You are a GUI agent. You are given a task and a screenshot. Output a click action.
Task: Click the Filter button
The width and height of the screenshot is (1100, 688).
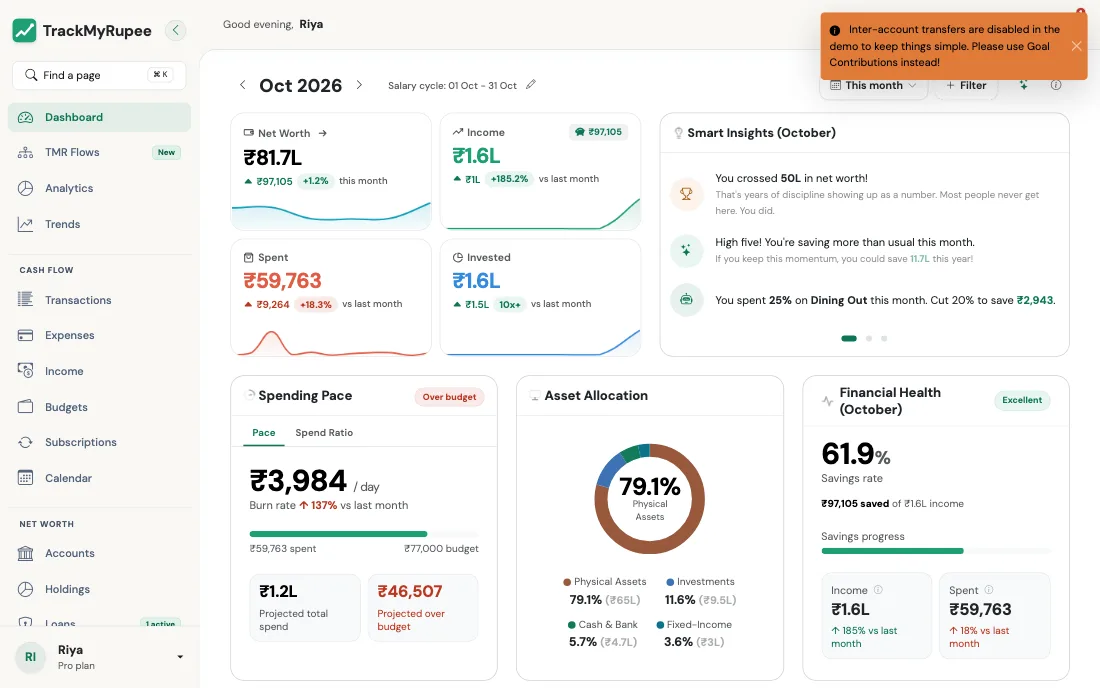(966, 86)
